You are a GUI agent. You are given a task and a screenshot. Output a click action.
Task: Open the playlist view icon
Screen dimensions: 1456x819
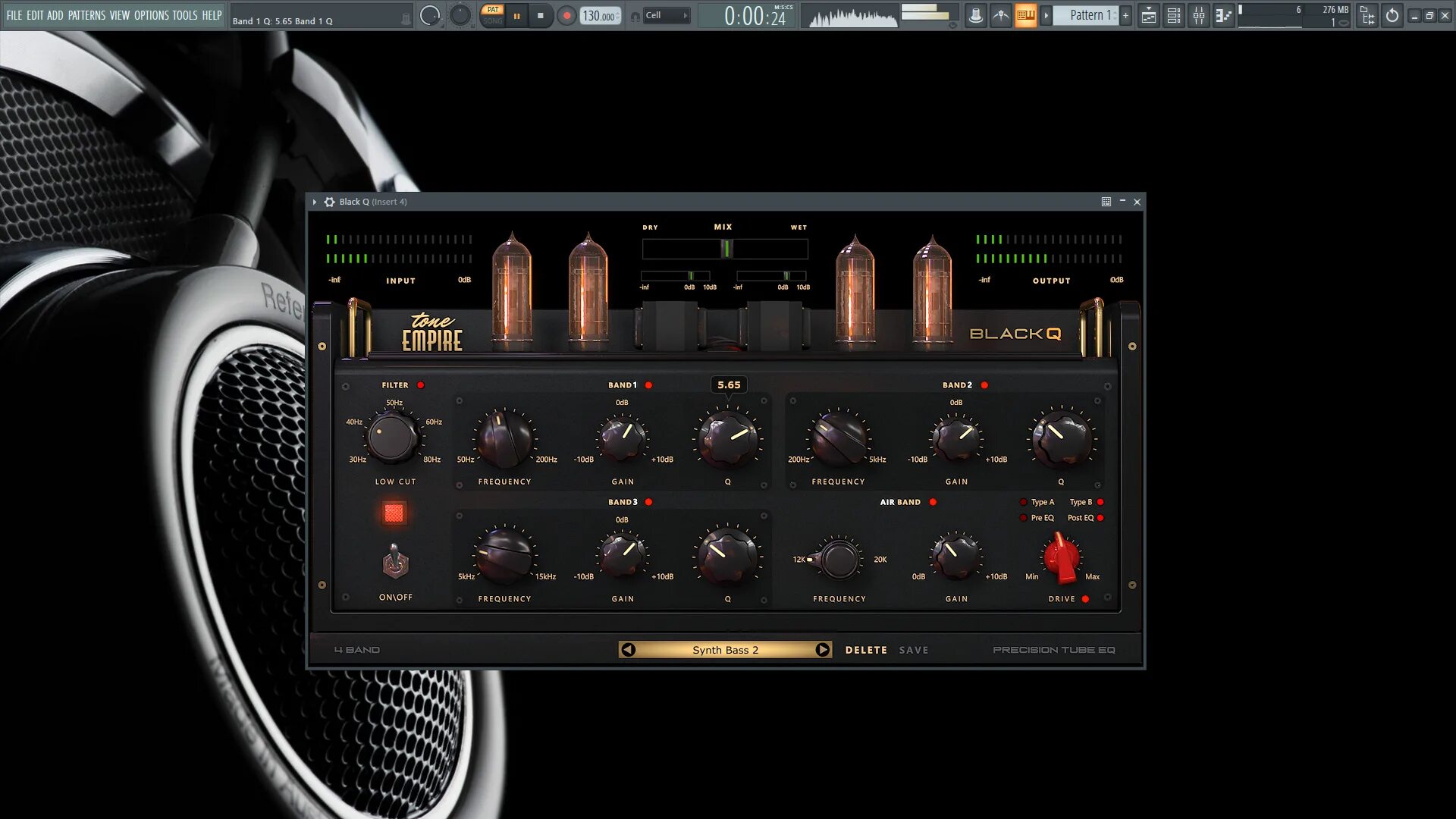(x=1149, y=15)
